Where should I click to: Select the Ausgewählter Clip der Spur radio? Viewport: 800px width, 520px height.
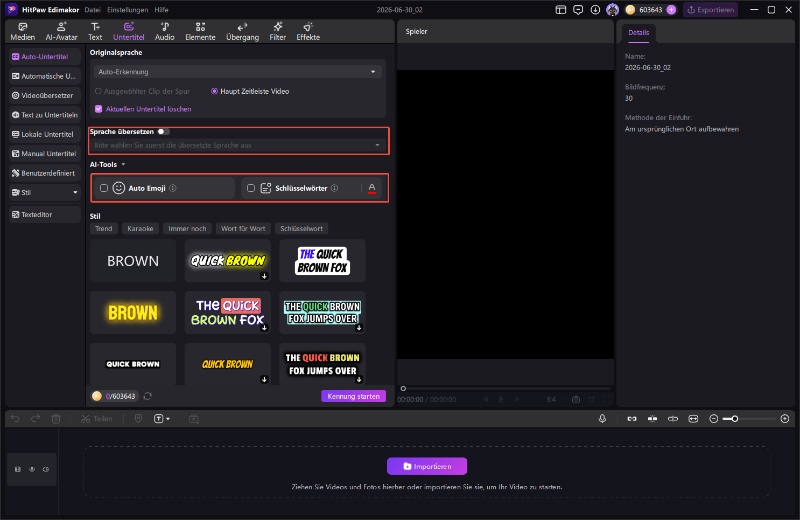coord(98,91)
